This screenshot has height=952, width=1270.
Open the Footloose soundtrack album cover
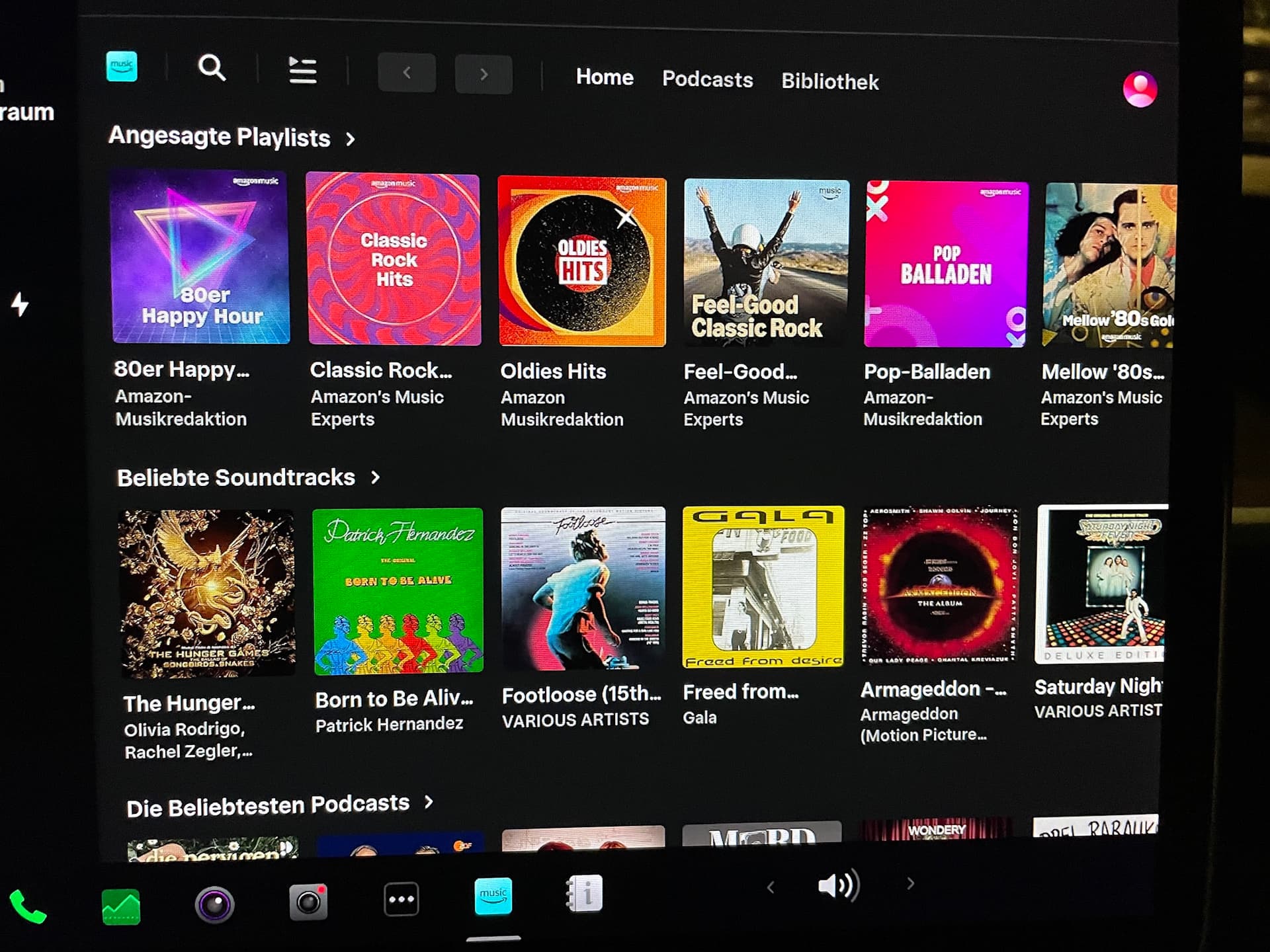pos(583,588)
